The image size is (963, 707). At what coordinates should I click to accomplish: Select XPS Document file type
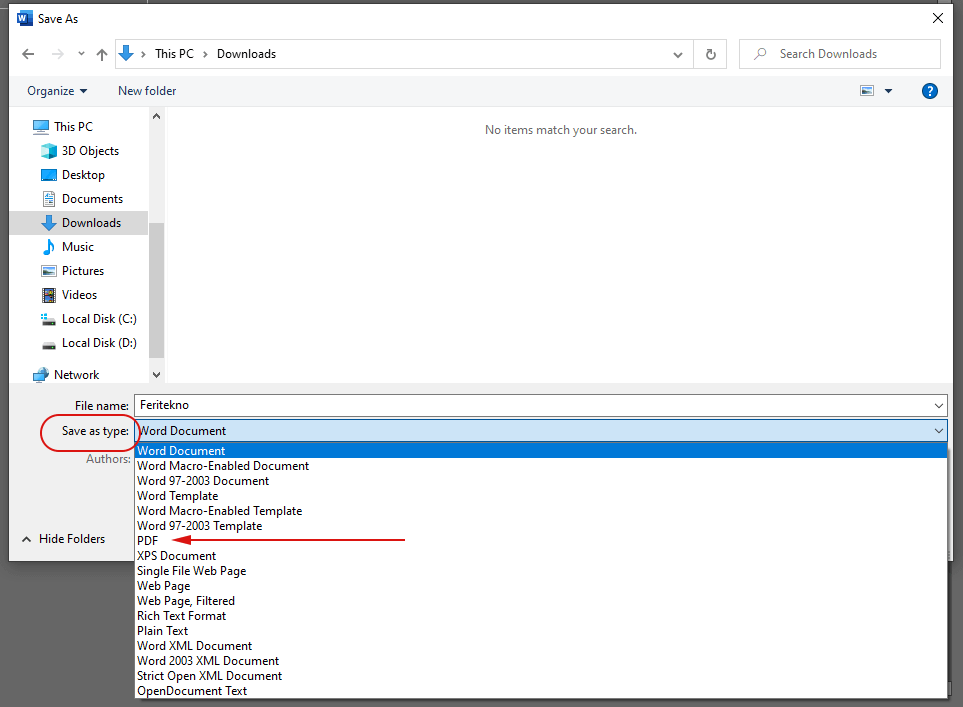tap(541, 556)
